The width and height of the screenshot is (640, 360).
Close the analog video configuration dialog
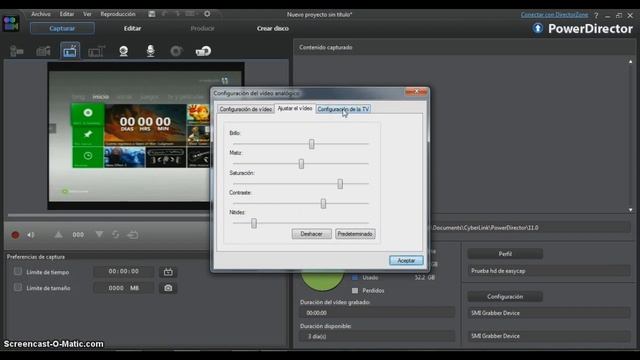pos(416,92)
